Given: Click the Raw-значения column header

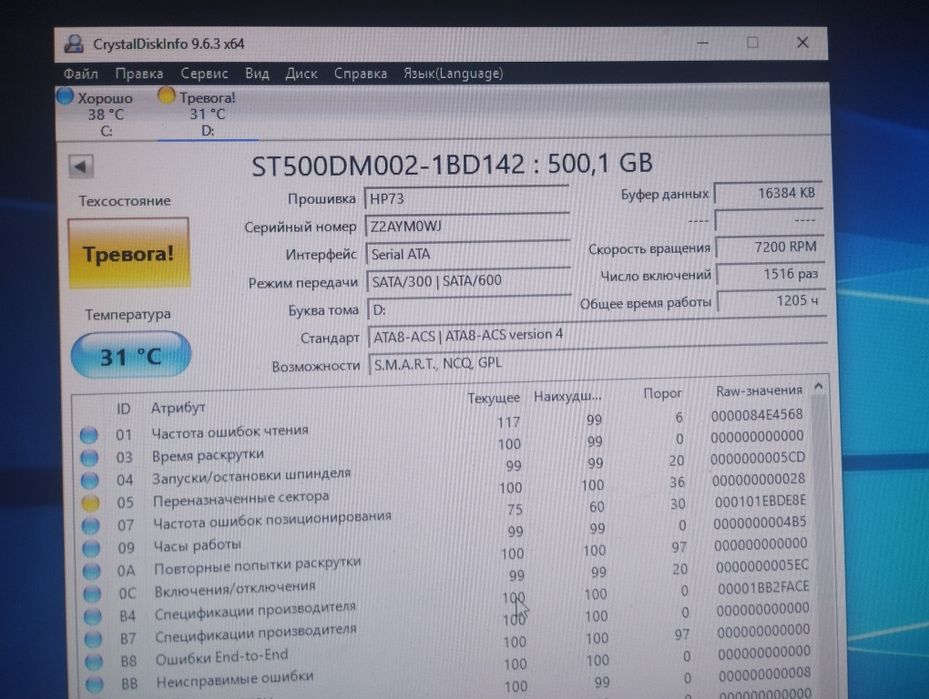Looking at the screenshot, I should pyautogui.click(x=759, y=390).
